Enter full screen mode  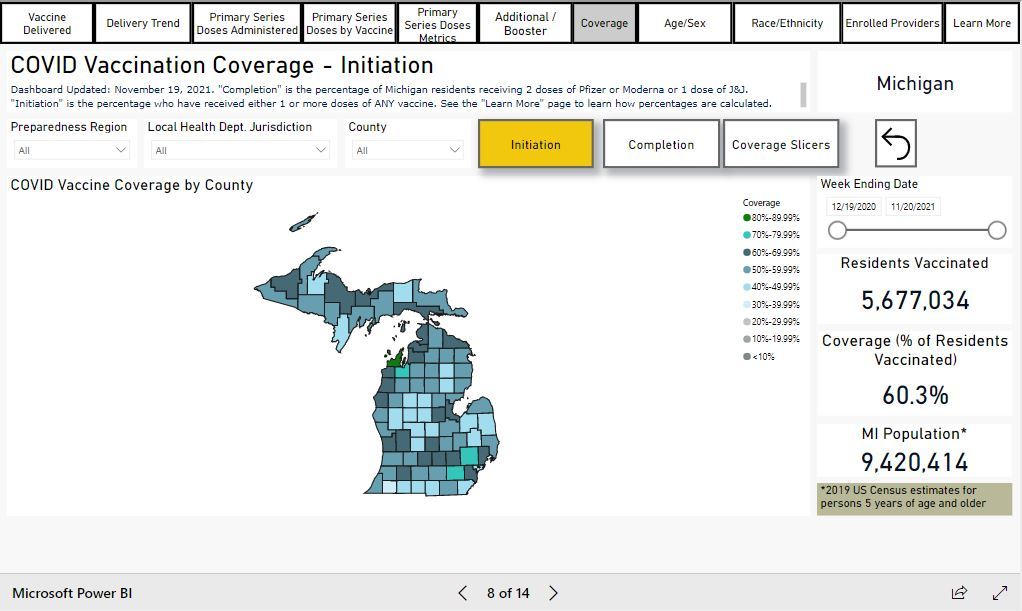[x=999, y=593]
